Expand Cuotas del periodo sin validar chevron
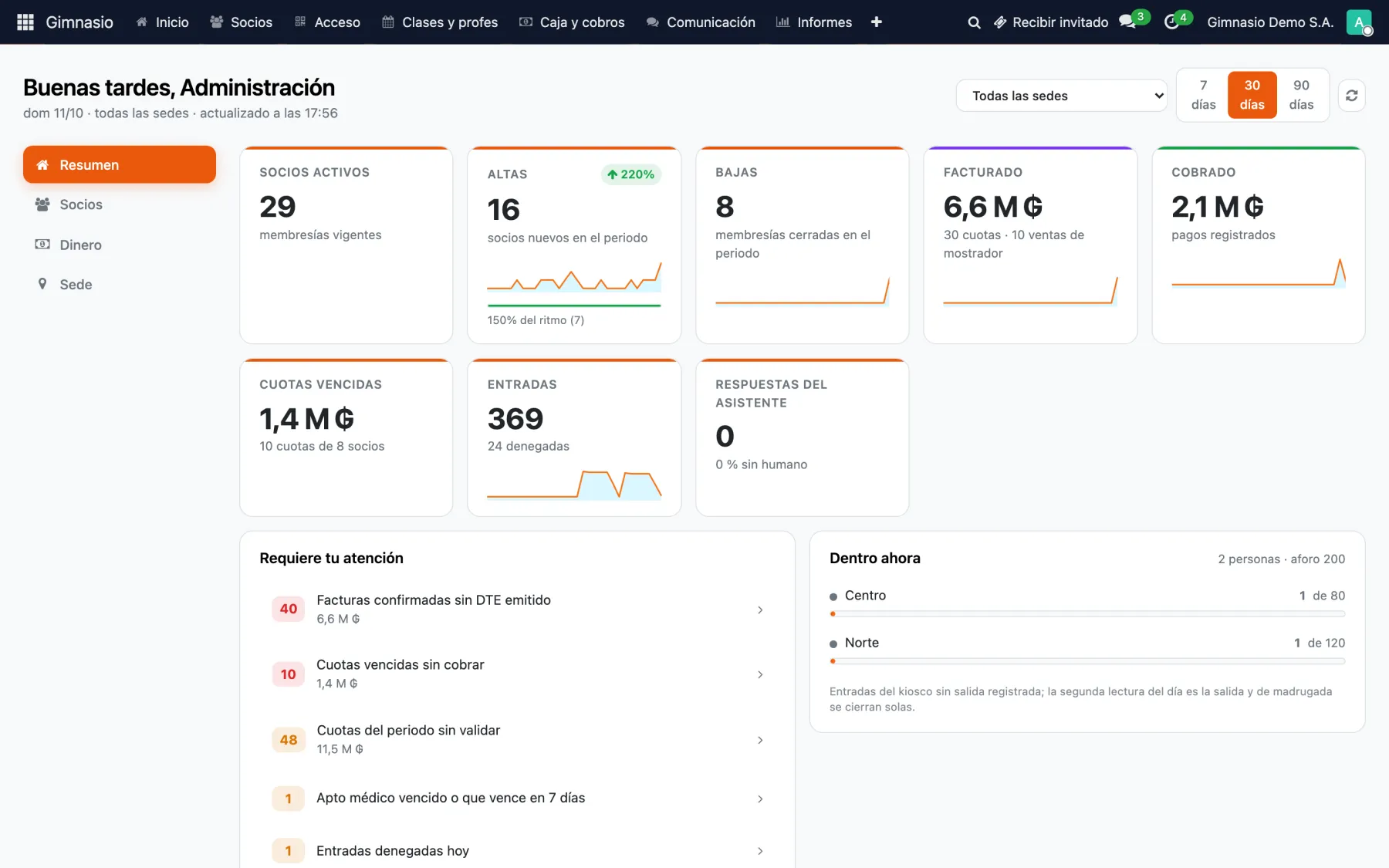Viewport: 1389px width, 868px height. (x=760, y=740)
